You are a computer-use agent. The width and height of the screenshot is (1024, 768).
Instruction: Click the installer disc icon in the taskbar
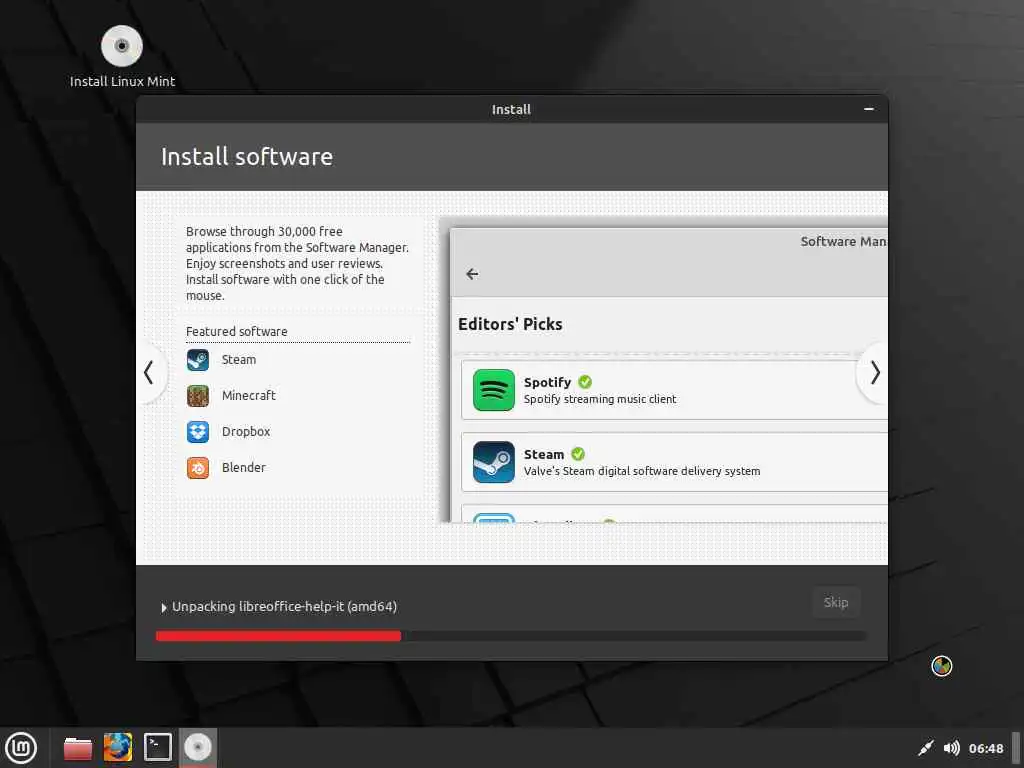[198, 748]
